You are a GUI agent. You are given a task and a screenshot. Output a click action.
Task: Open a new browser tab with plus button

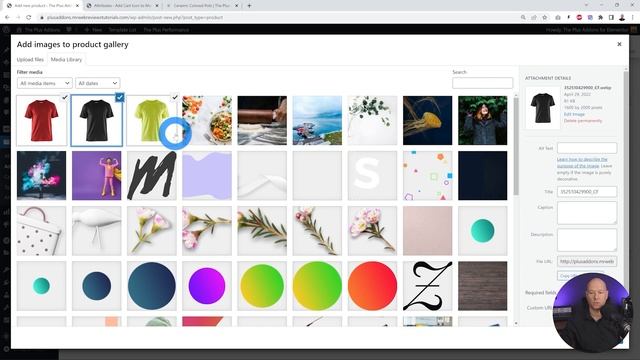(x=249, y=6)
